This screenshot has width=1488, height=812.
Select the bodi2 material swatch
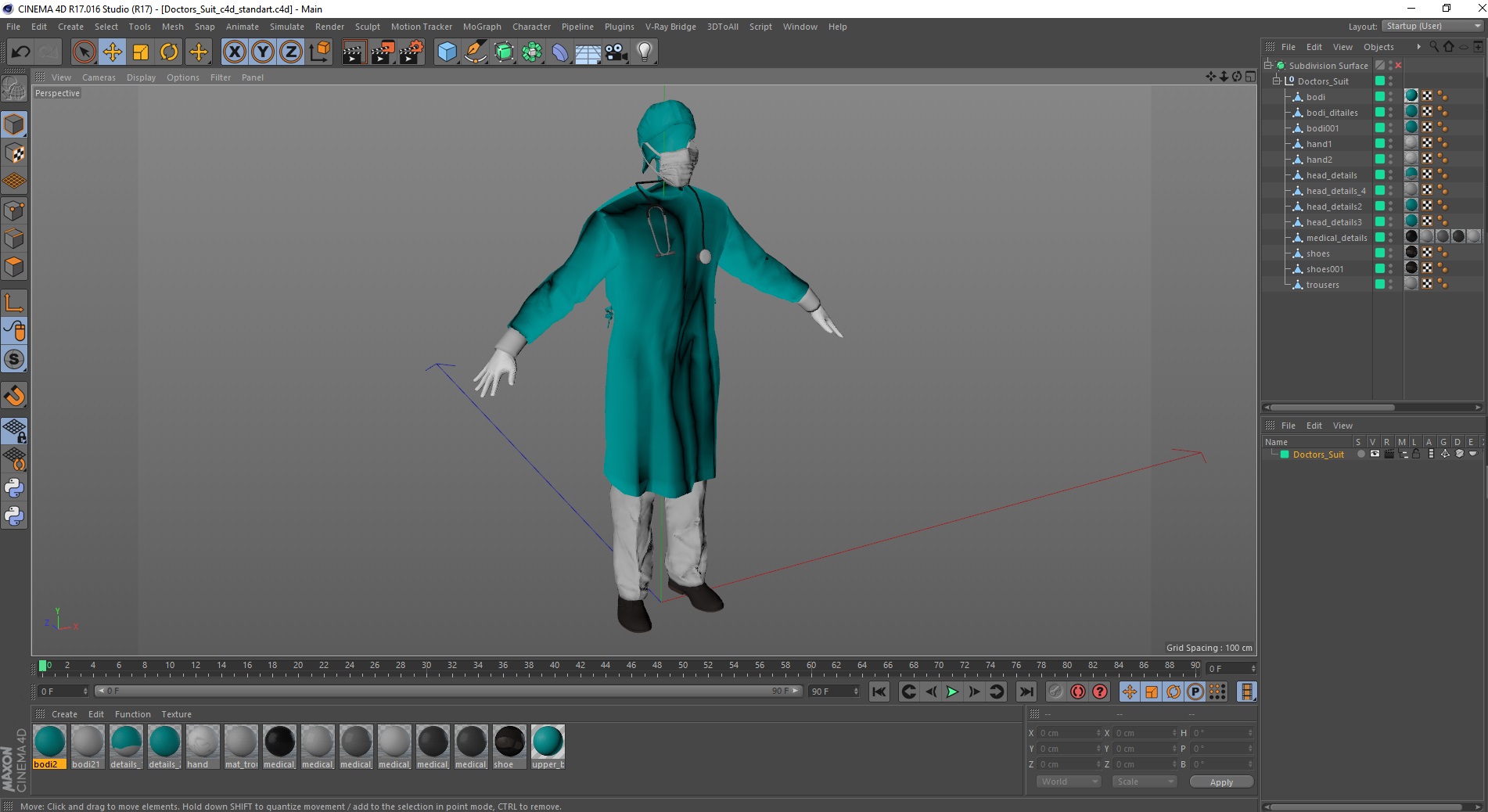(x=49, y=747)
